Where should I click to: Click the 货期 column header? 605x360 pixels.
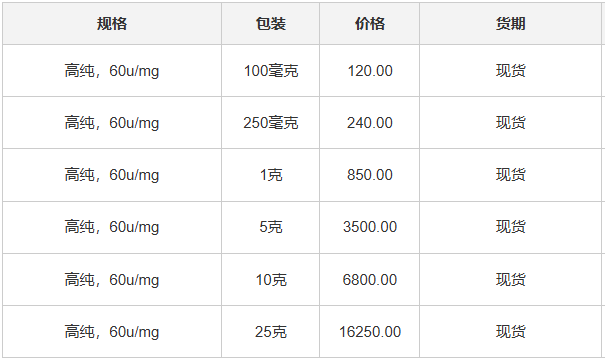click(x=510, y=24)
